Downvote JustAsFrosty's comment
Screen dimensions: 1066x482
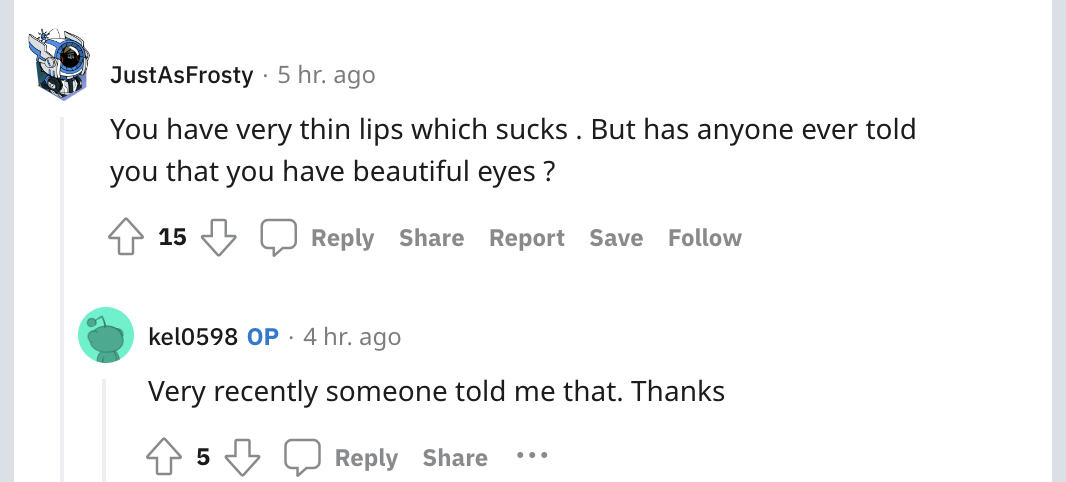[x=219, y=237]
